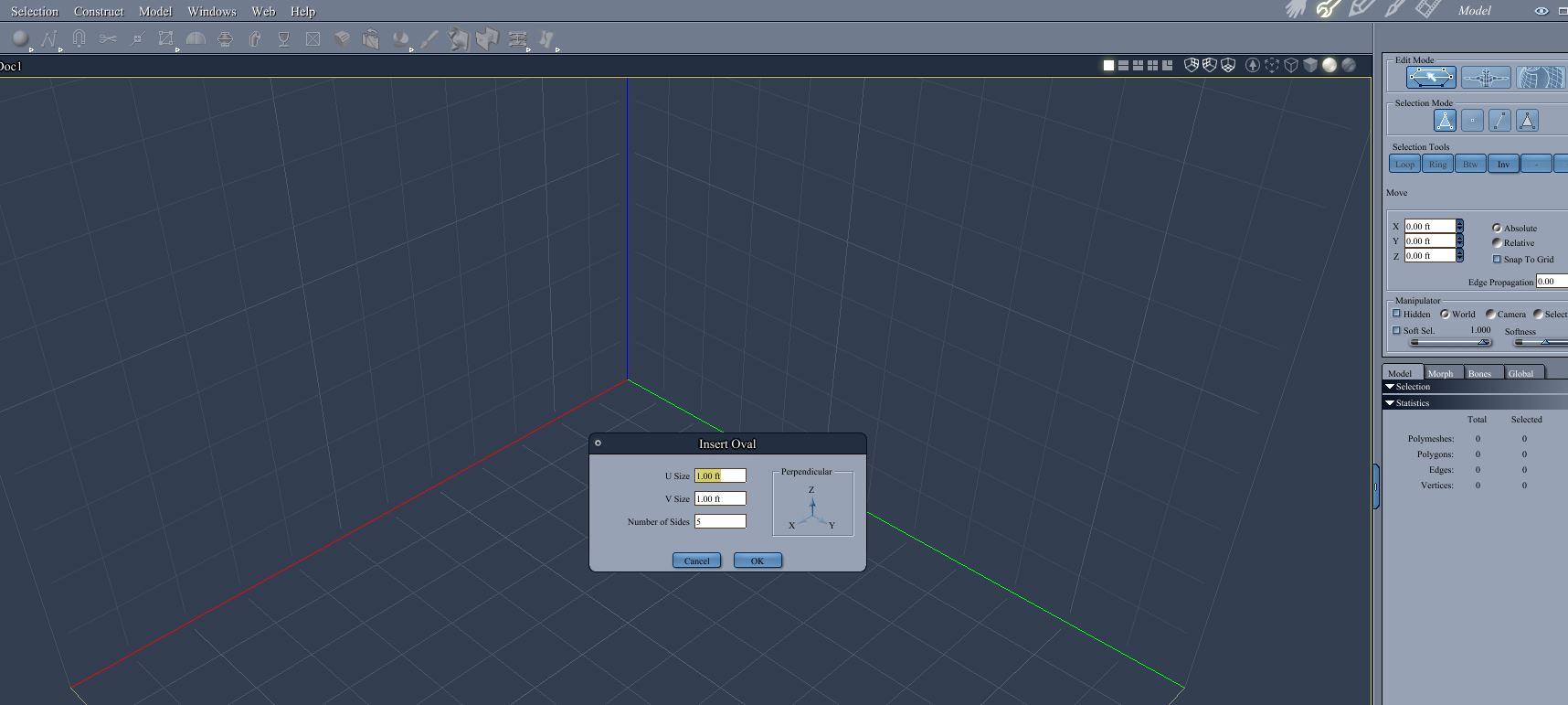This screenshot has width=1568, height=705.
Task: Activate the first Edit Mode button
Action: pyautogui.click(x=1431, y=78)
